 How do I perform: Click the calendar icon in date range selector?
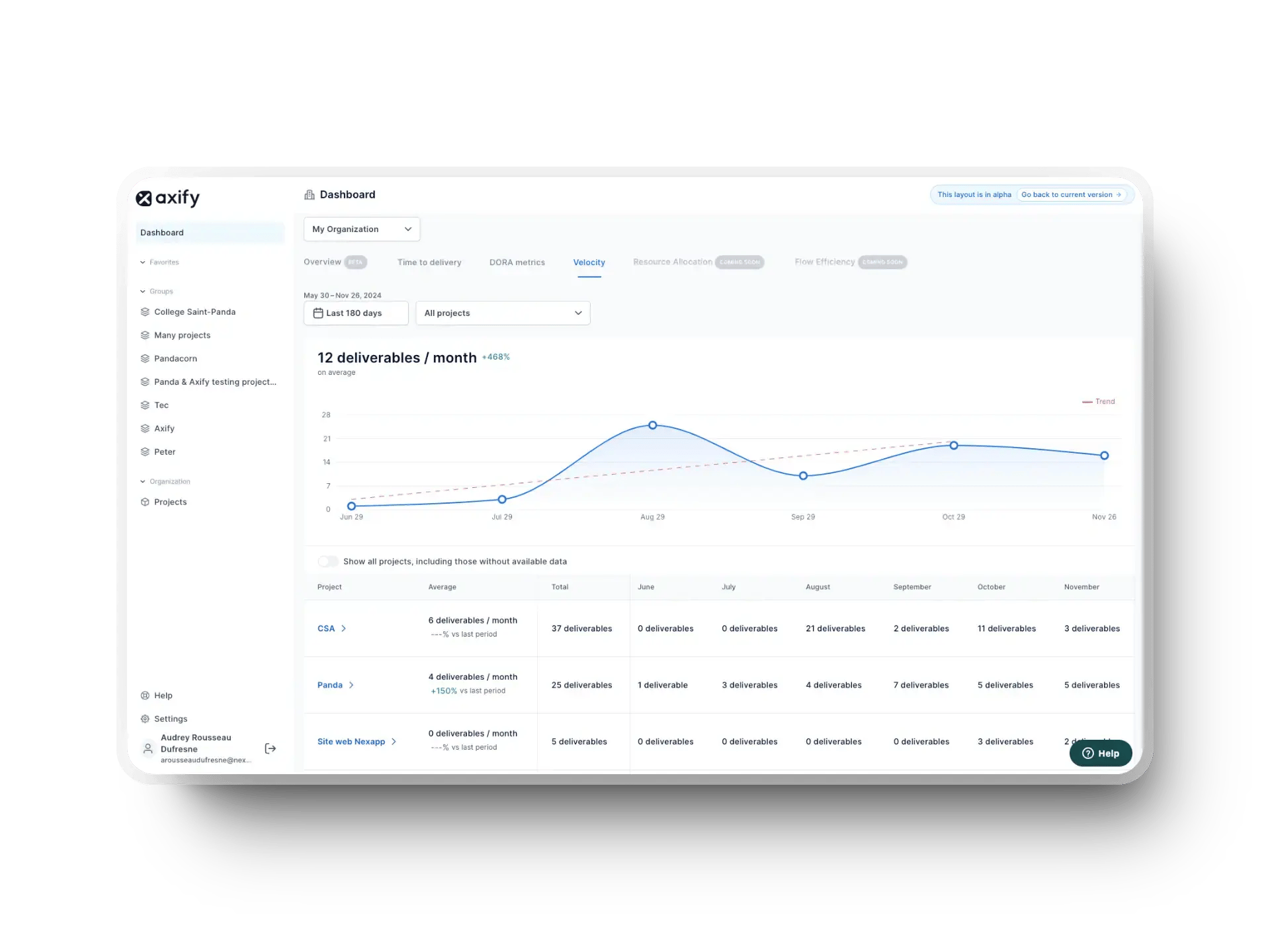[319, 313]
